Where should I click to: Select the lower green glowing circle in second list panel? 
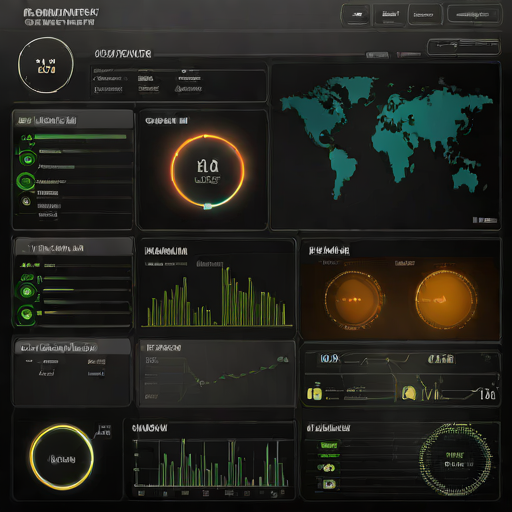tap(26, 314)
